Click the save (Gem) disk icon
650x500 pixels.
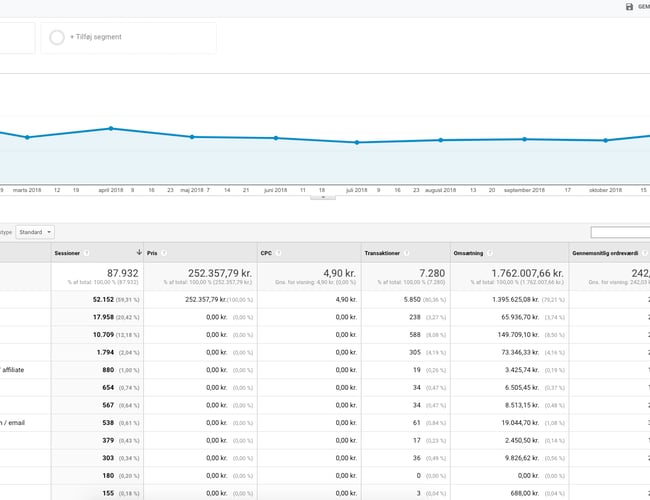[629, 7]
